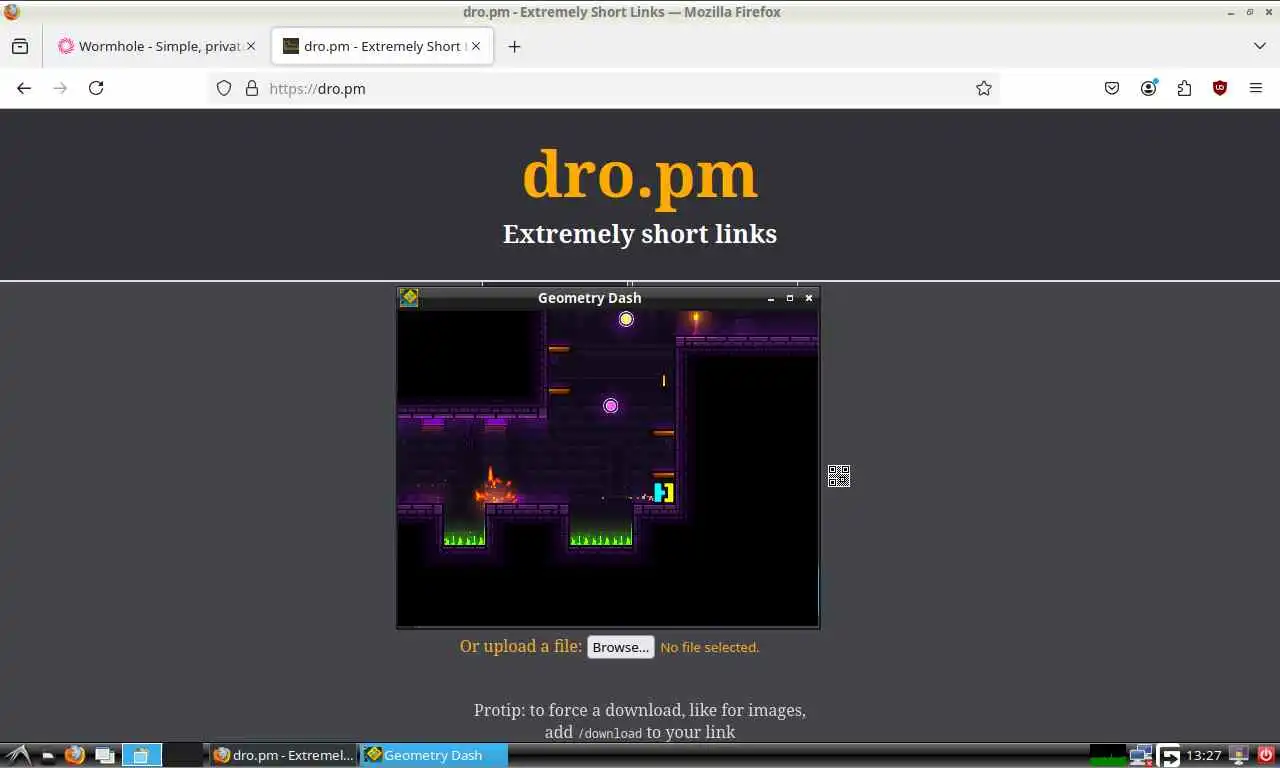Reload the dro.pm page

(x=96, y=88)
